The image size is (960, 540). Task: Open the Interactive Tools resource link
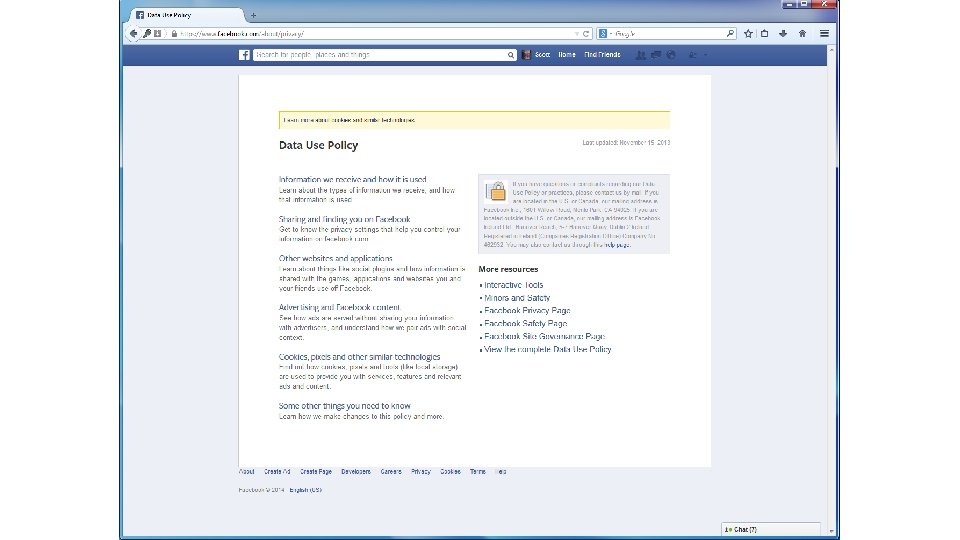coord(514,285)
